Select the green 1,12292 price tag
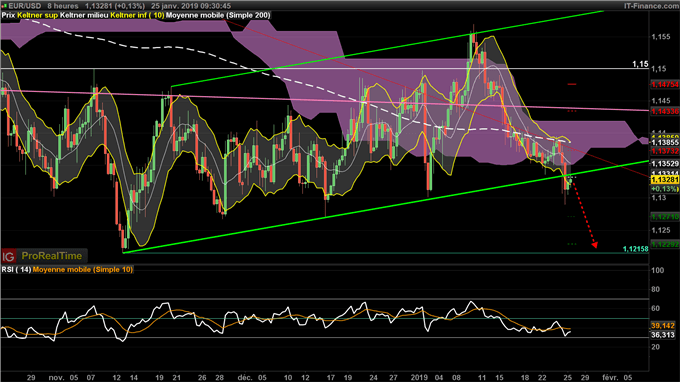 (665, 245)
